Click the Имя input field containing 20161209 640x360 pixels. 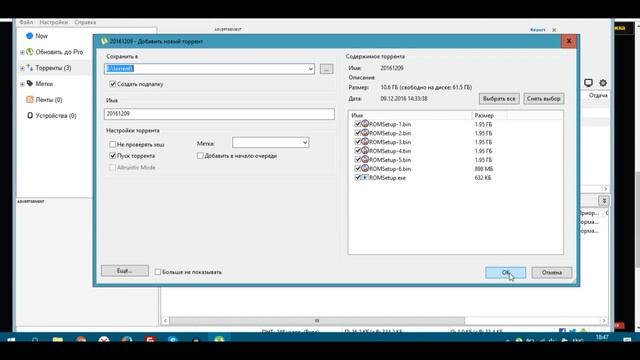[x=219, y=114]
